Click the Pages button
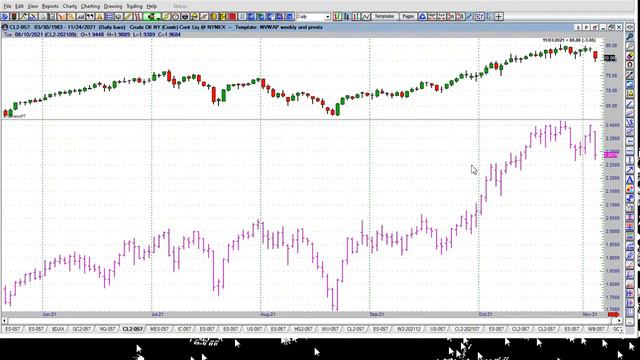Image resolution: width=640 pixels, height=360 pixels. click(x=408, y=17)
